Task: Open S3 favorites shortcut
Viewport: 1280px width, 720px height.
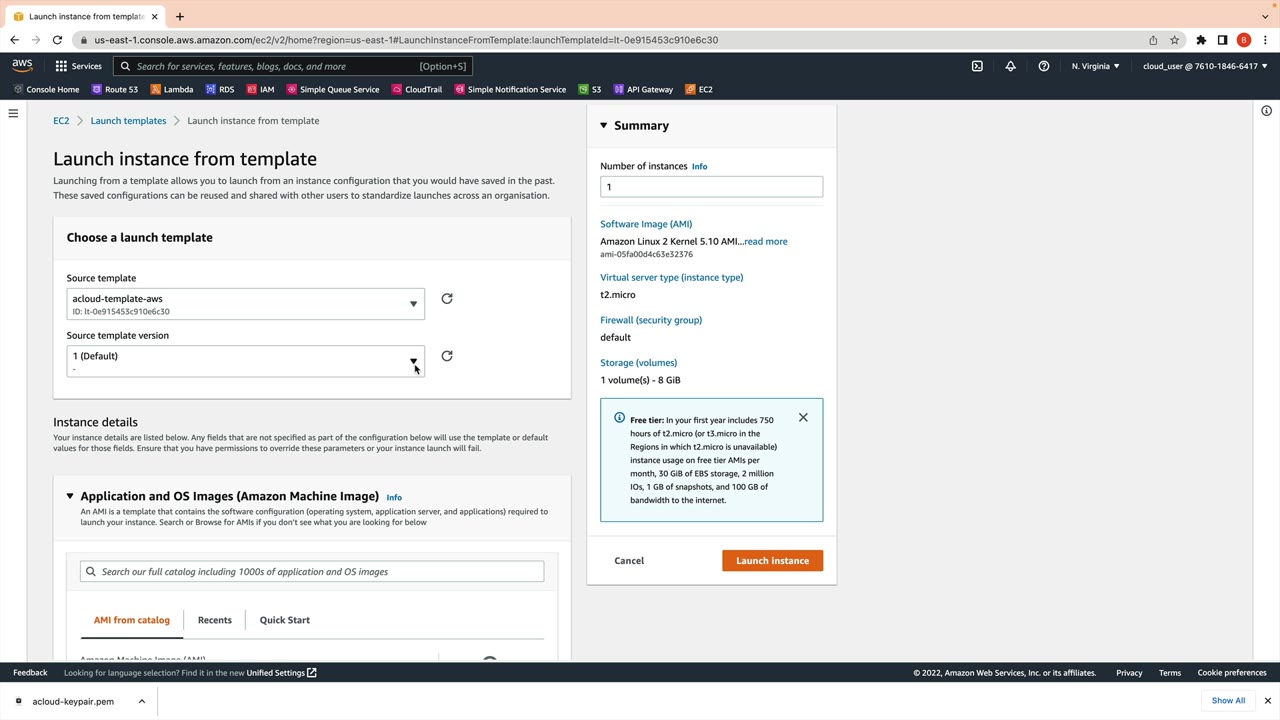Action: click(590, 89)
